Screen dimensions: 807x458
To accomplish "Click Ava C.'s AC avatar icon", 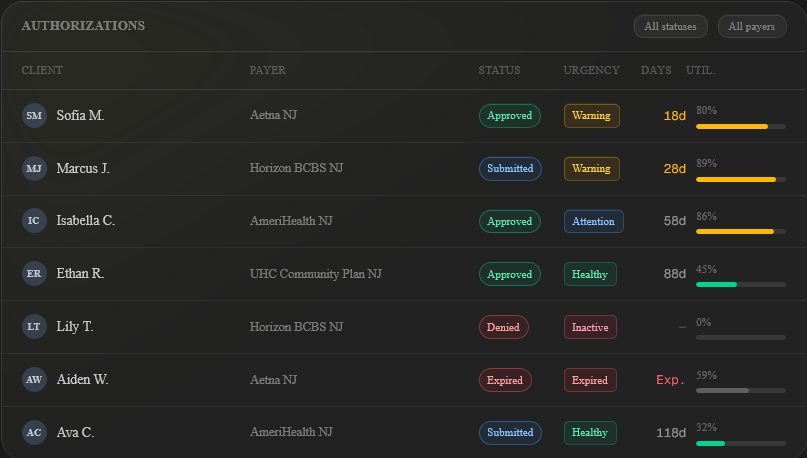I will pyautogui.click(x=34, y=433).
